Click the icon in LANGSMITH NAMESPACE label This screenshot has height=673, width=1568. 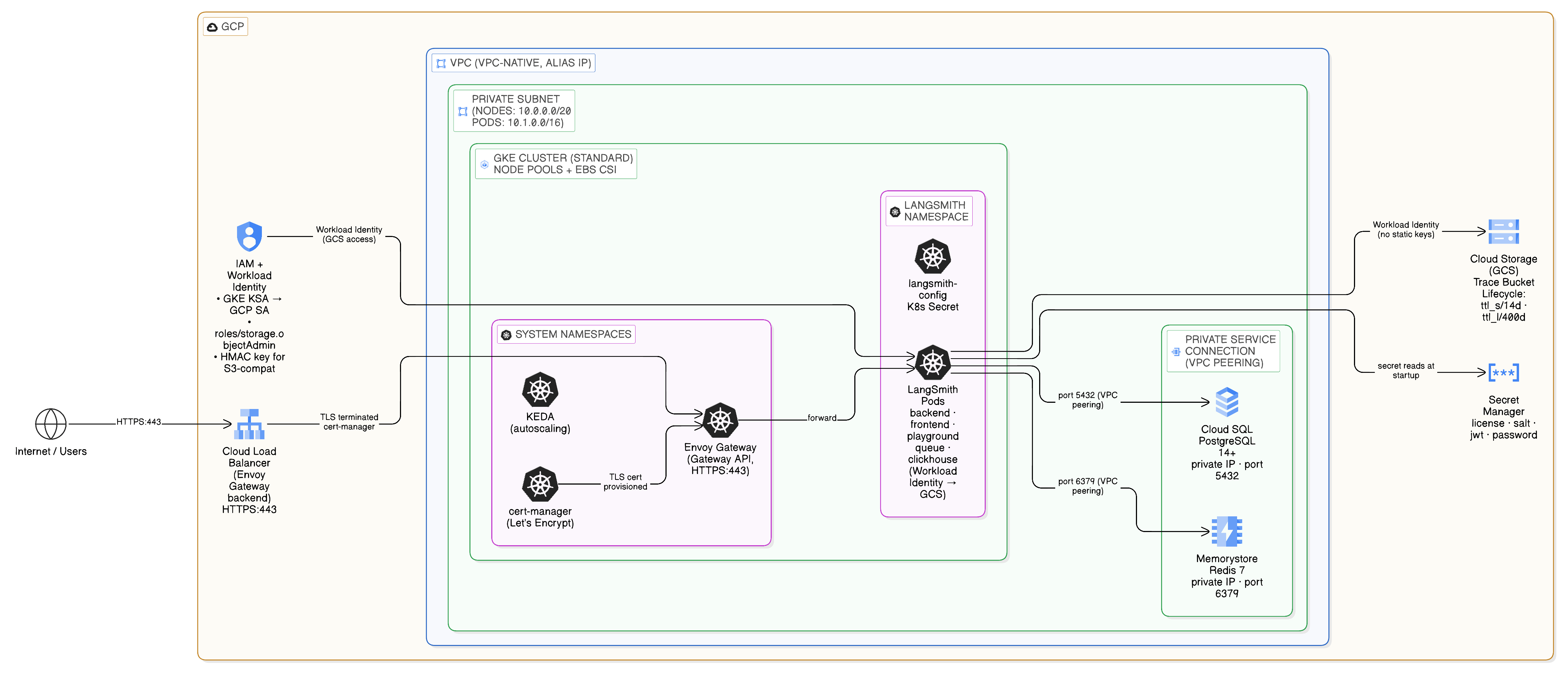click(x=895, y=212)
